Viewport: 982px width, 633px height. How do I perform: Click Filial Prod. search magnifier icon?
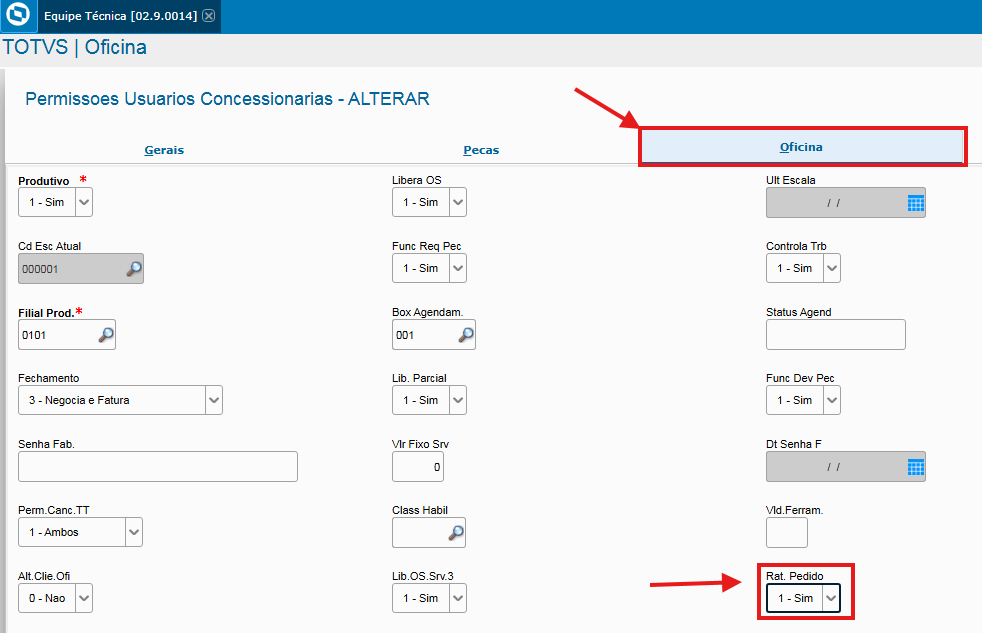coord(105,335)
